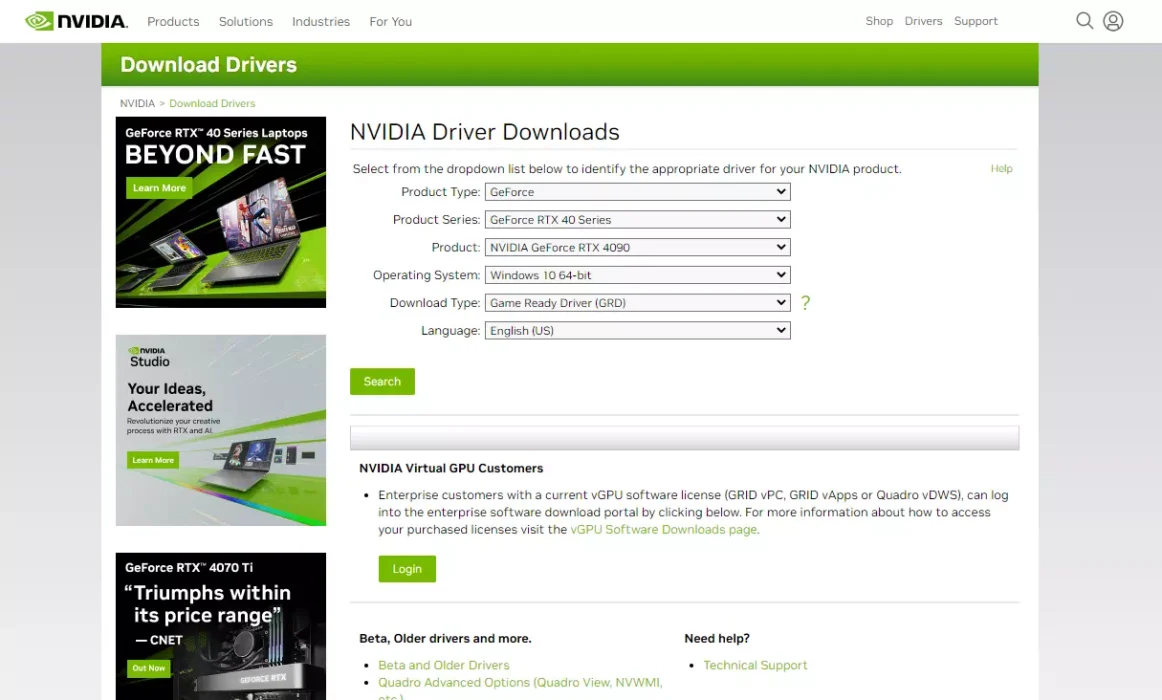Click Learn More on the Beyond Fast banner
1162x700 pixels.
(x=159, y=188)
